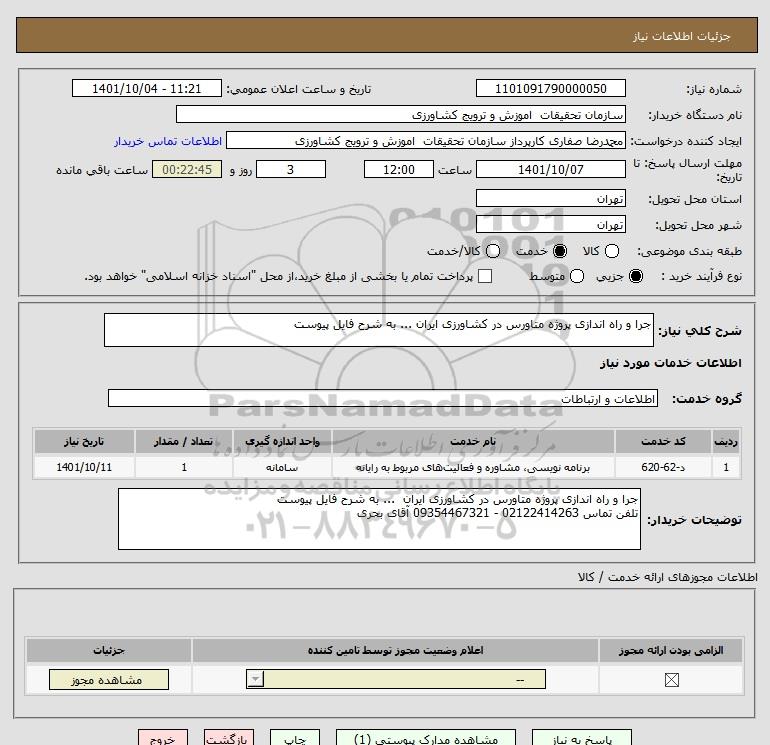
Task: Click the deadline date field 1401/10/07
Action: [550, 169]
